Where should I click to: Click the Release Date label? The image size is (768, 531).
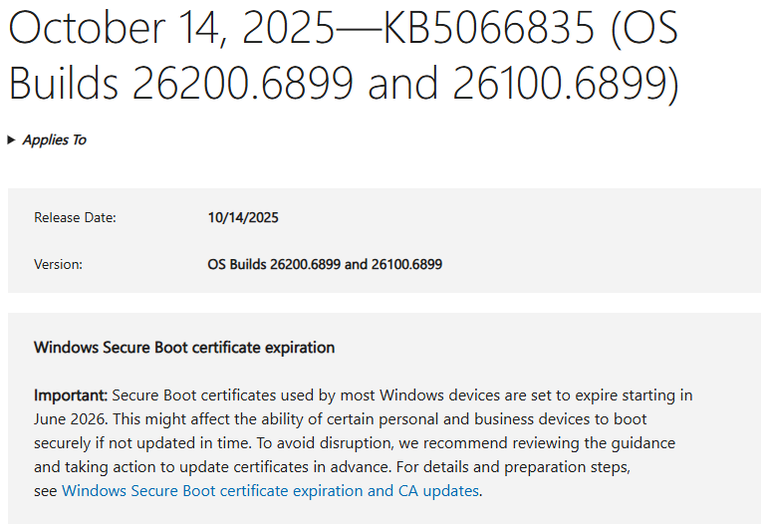tap(75, 218)
